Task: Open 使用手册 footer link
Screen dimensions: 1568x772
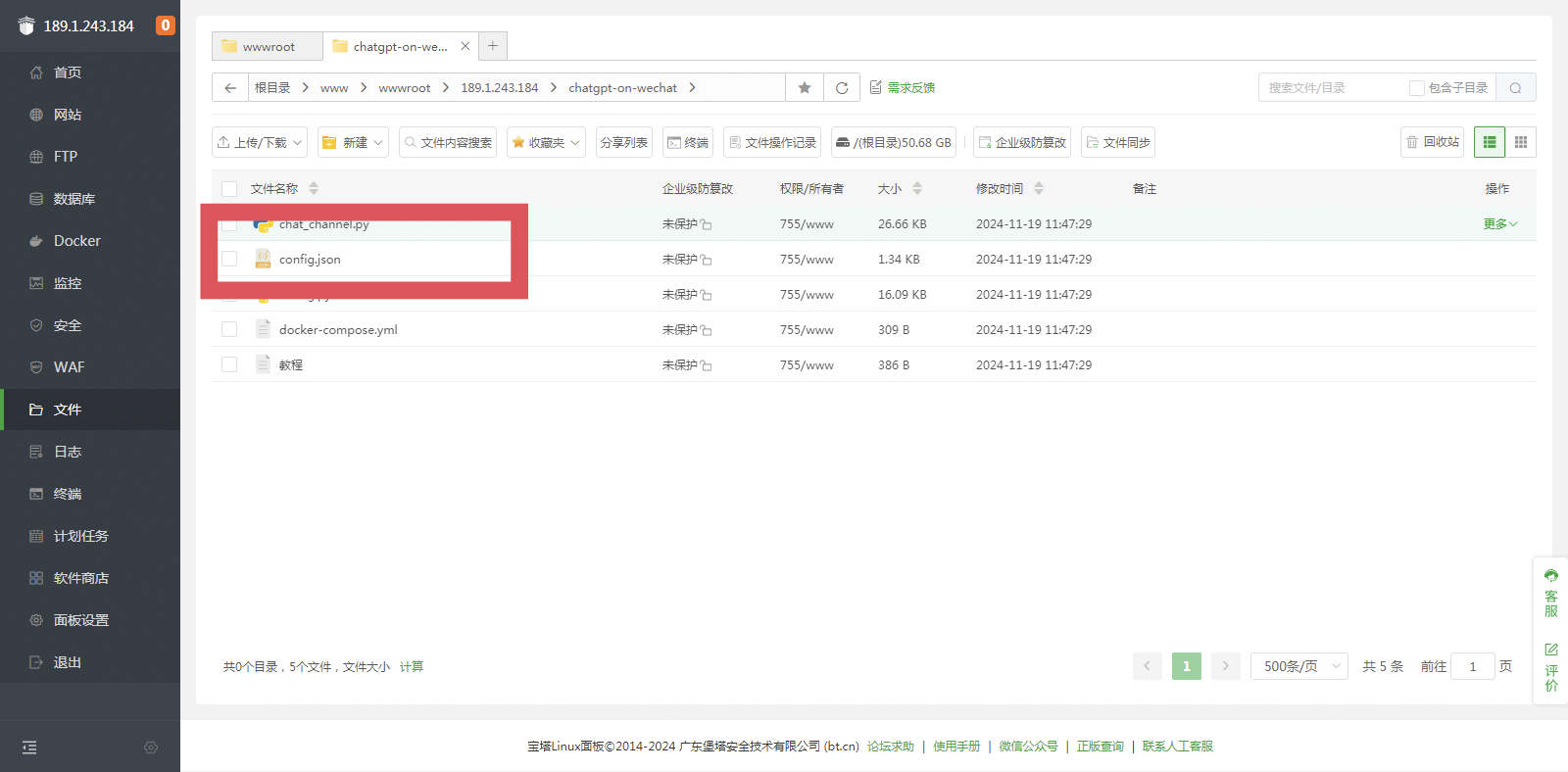Action: pos(956,747)
